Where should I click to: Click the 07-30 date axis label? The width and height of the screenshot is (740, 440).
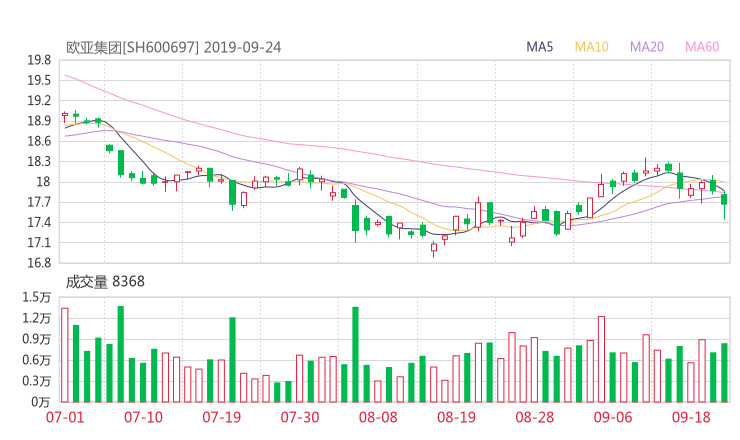tap(300, 417)
